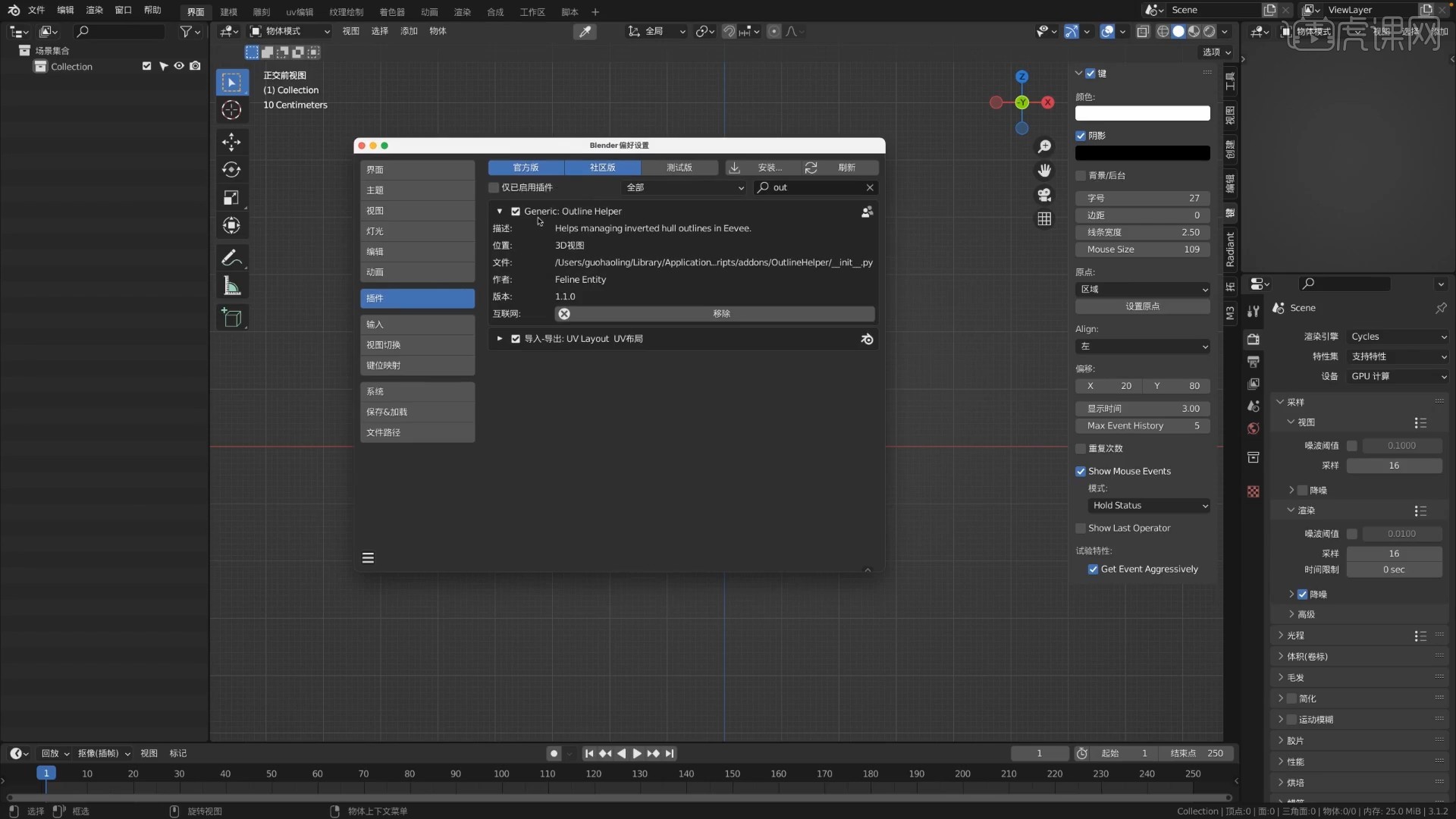Select the Measure tool
Image resolution: width=1456 pixels, height=819 pixels.
pos(231,287)
